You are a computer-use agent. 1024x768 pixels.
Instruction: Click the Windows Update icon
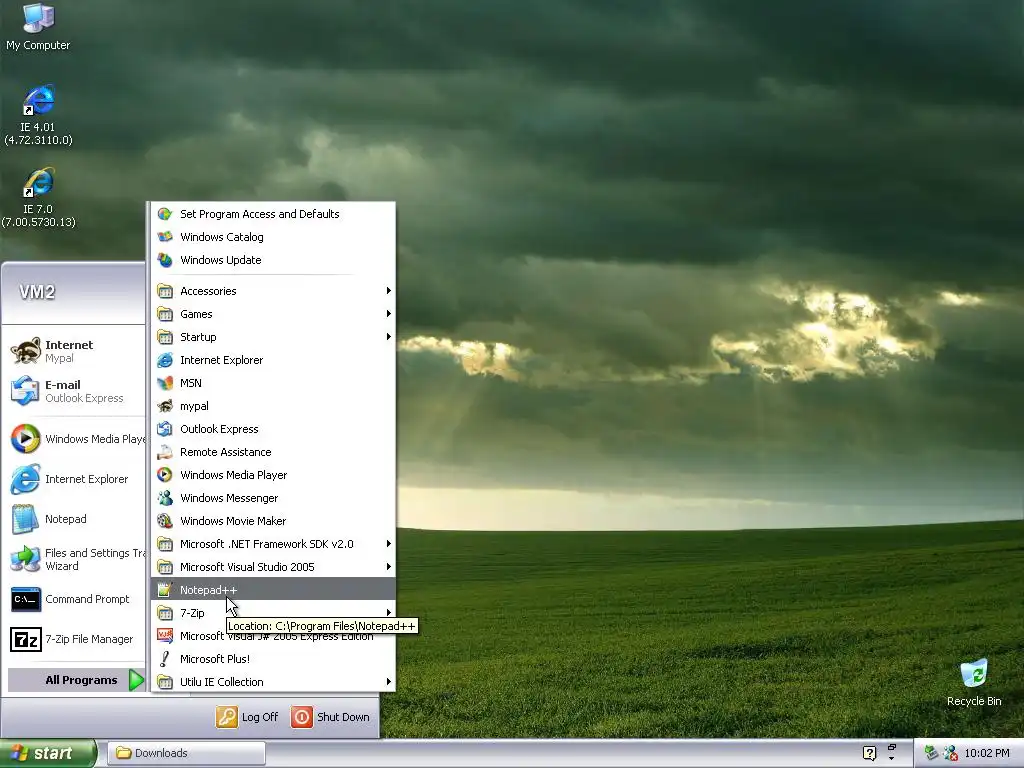coord(165,260)
